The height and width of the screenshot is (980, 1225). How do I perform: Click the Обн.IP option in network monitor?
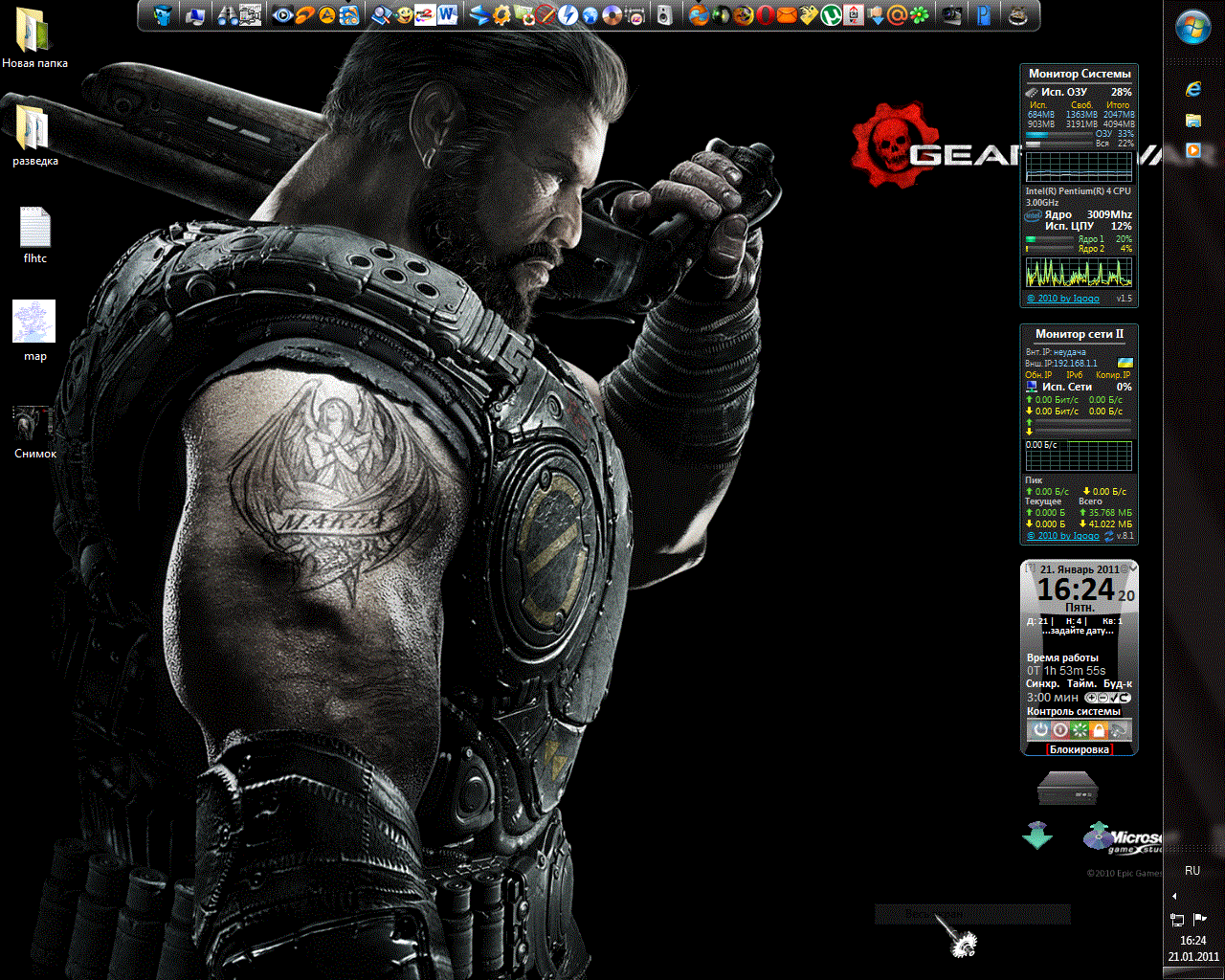tap(1039, 375)
